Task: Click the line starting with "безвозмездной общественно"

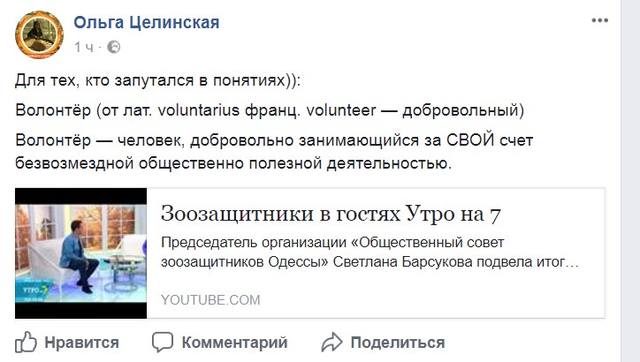Action: click(233, 163)
